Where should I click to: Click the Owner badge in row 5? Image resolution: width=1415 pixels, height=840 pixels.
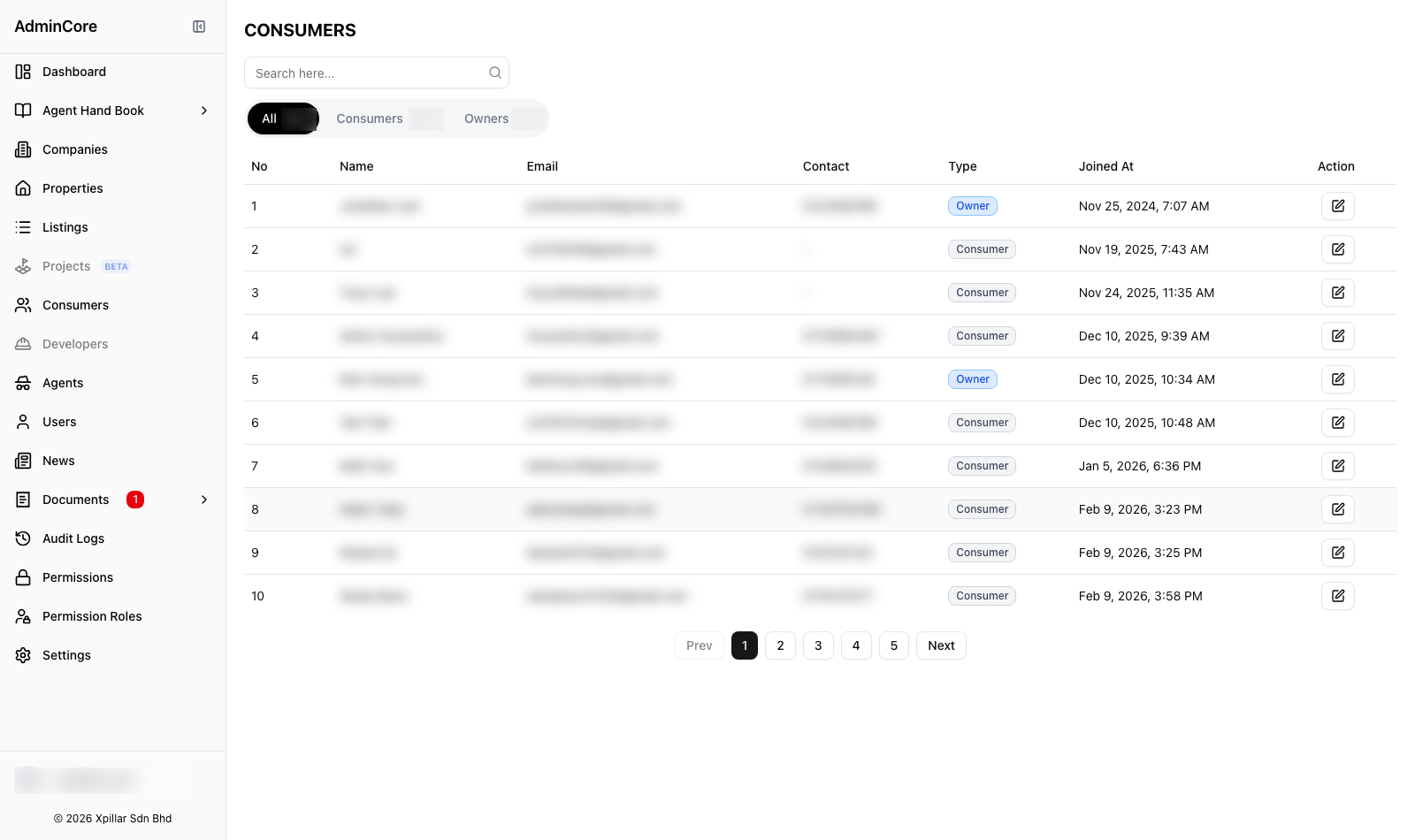[973, 379]
